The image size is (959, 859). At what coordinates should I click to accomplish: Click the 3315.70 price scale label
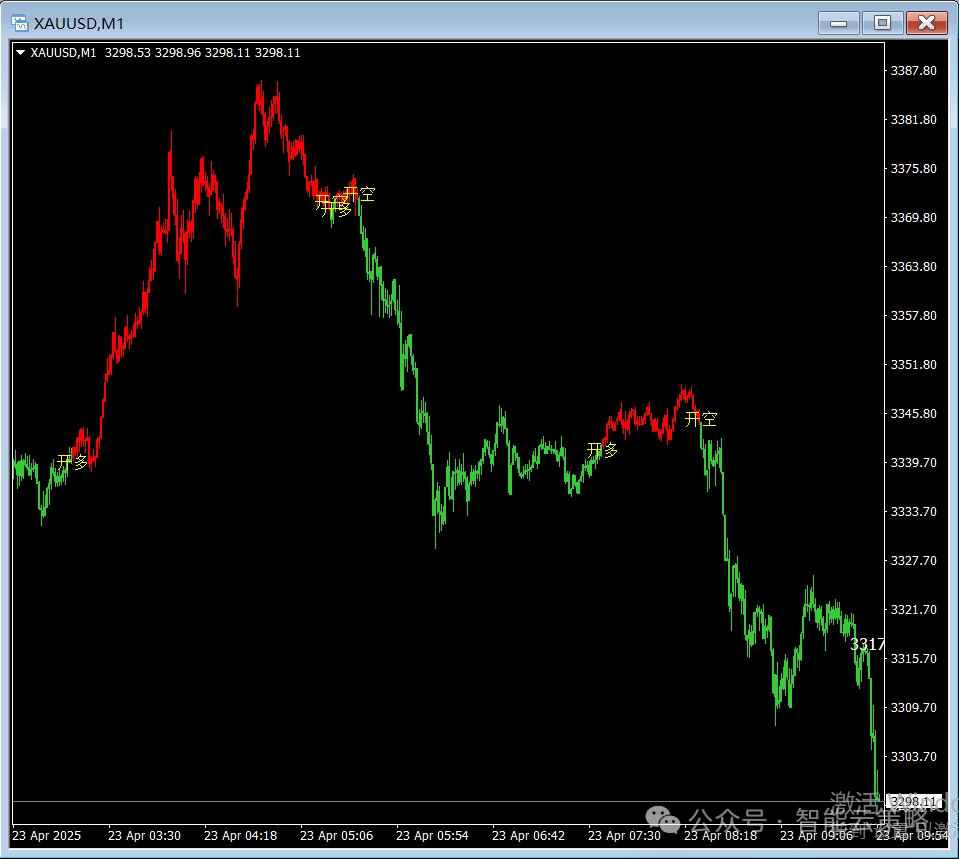[x=913, y=658]
